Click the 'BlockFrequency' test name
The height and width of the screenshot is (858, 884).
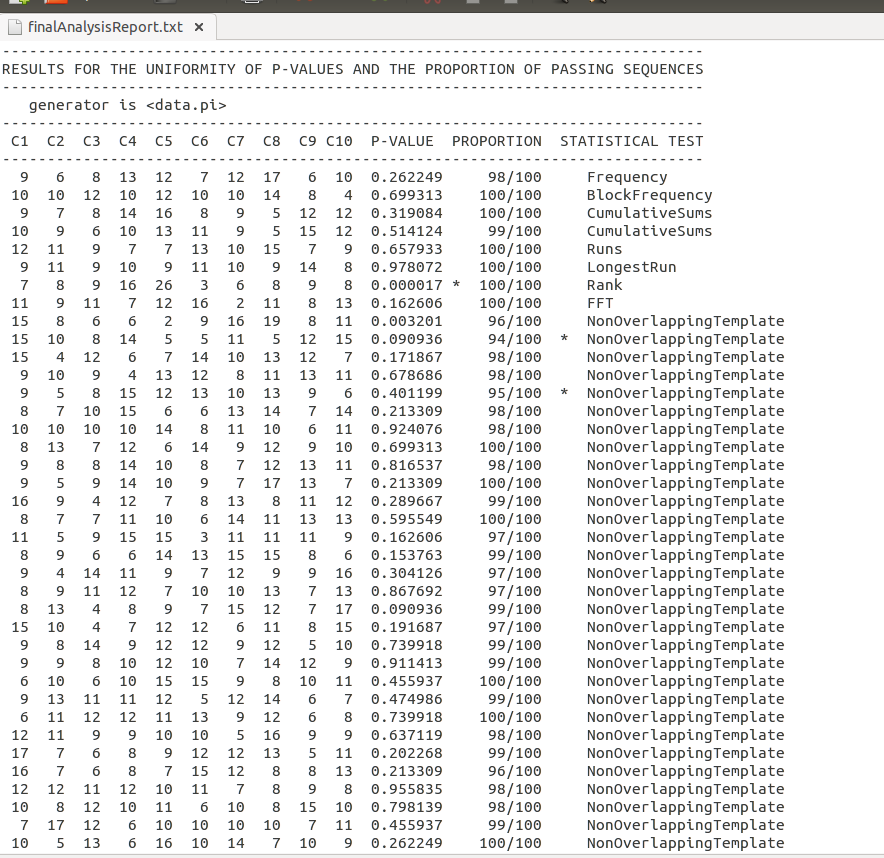649,195
